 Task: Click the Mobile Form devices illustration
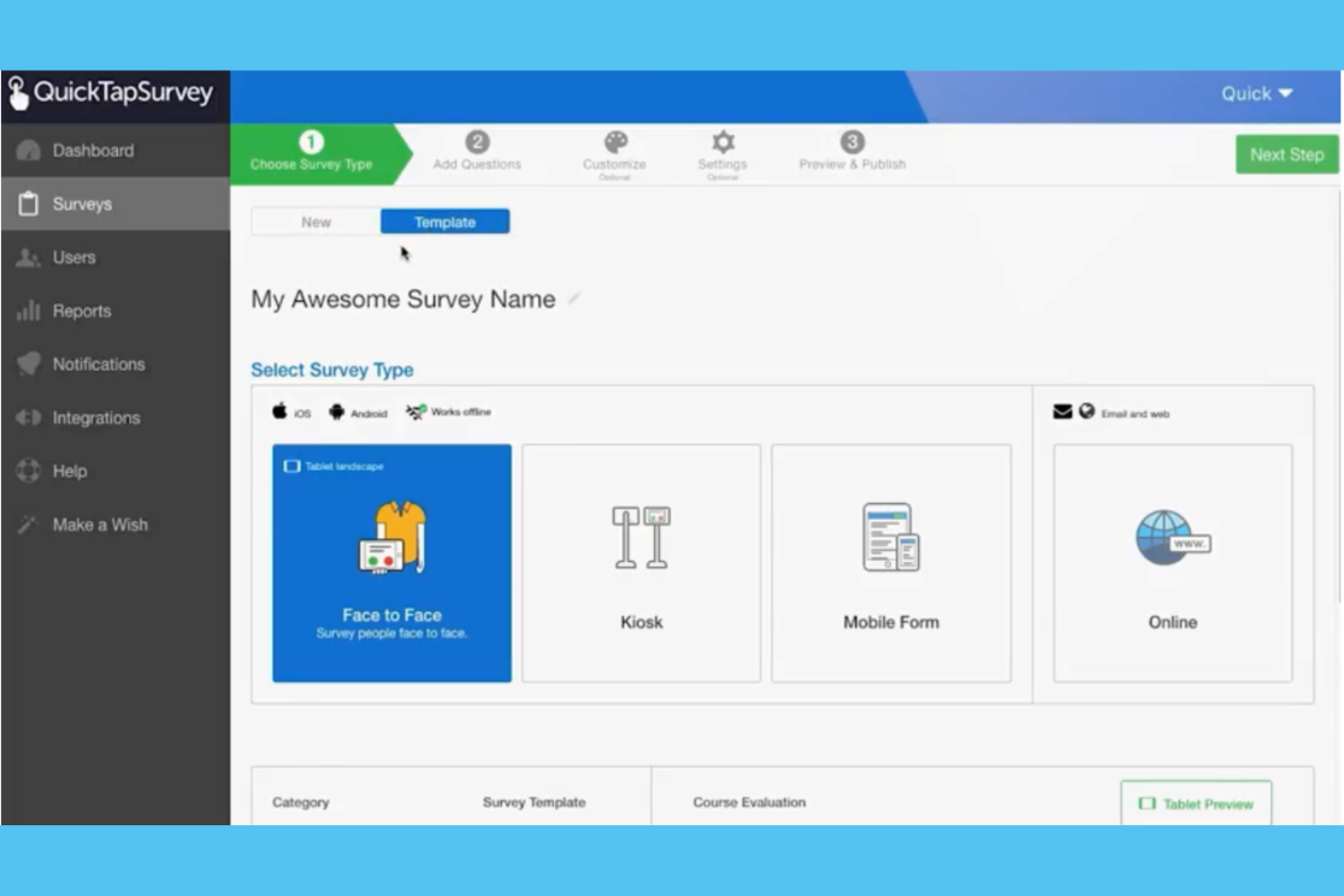891,537
